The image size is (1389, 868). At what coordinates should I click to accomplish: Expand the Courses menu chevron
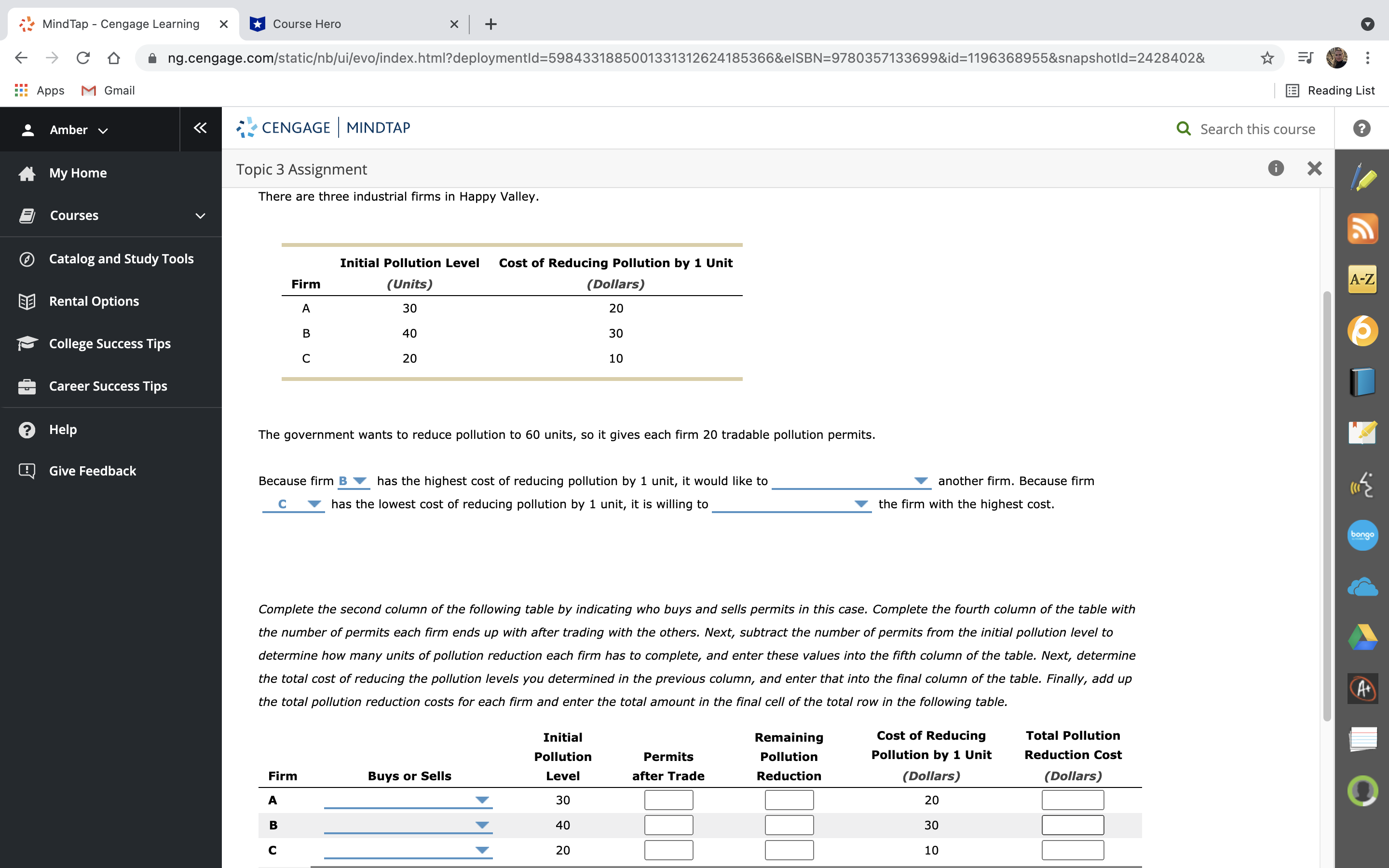[200, 216]
